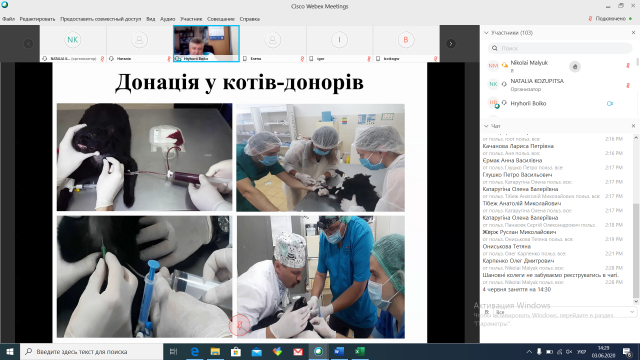
Task: Collapse the Чат panel chevron
Action: tap(486, 126)
